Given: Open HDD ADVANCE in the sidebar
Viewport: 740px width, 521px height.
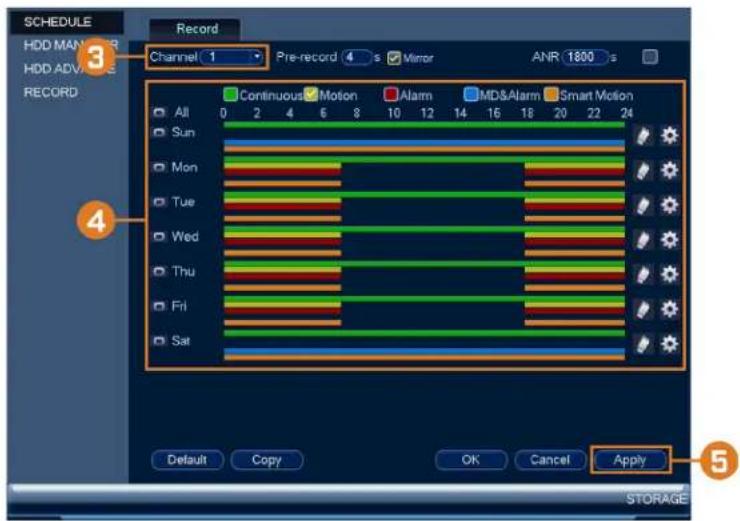Looking at the screenshot, I should tap(70, 69).
